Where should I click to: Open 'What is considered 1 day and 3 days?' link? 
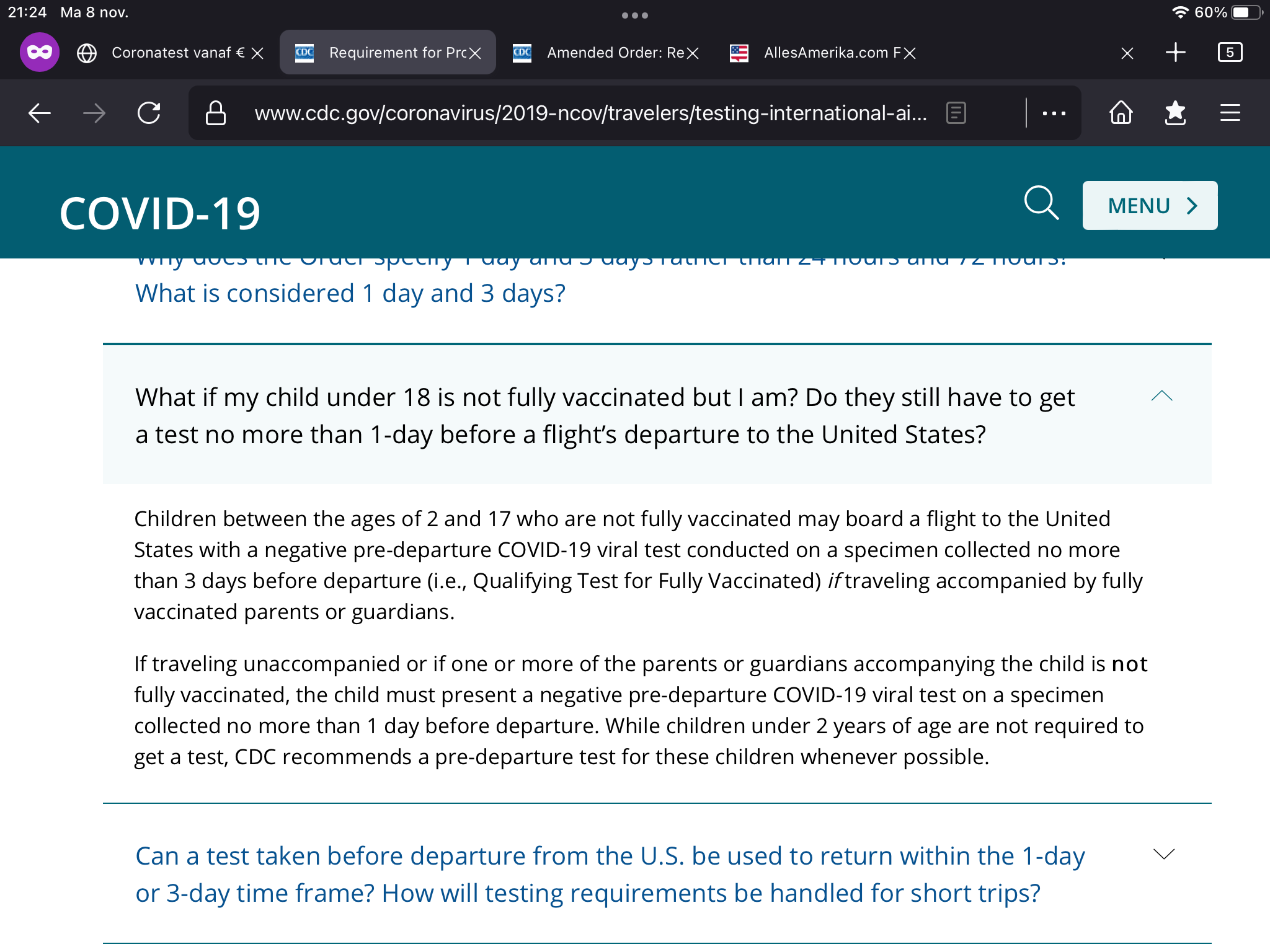click(350, 294)
